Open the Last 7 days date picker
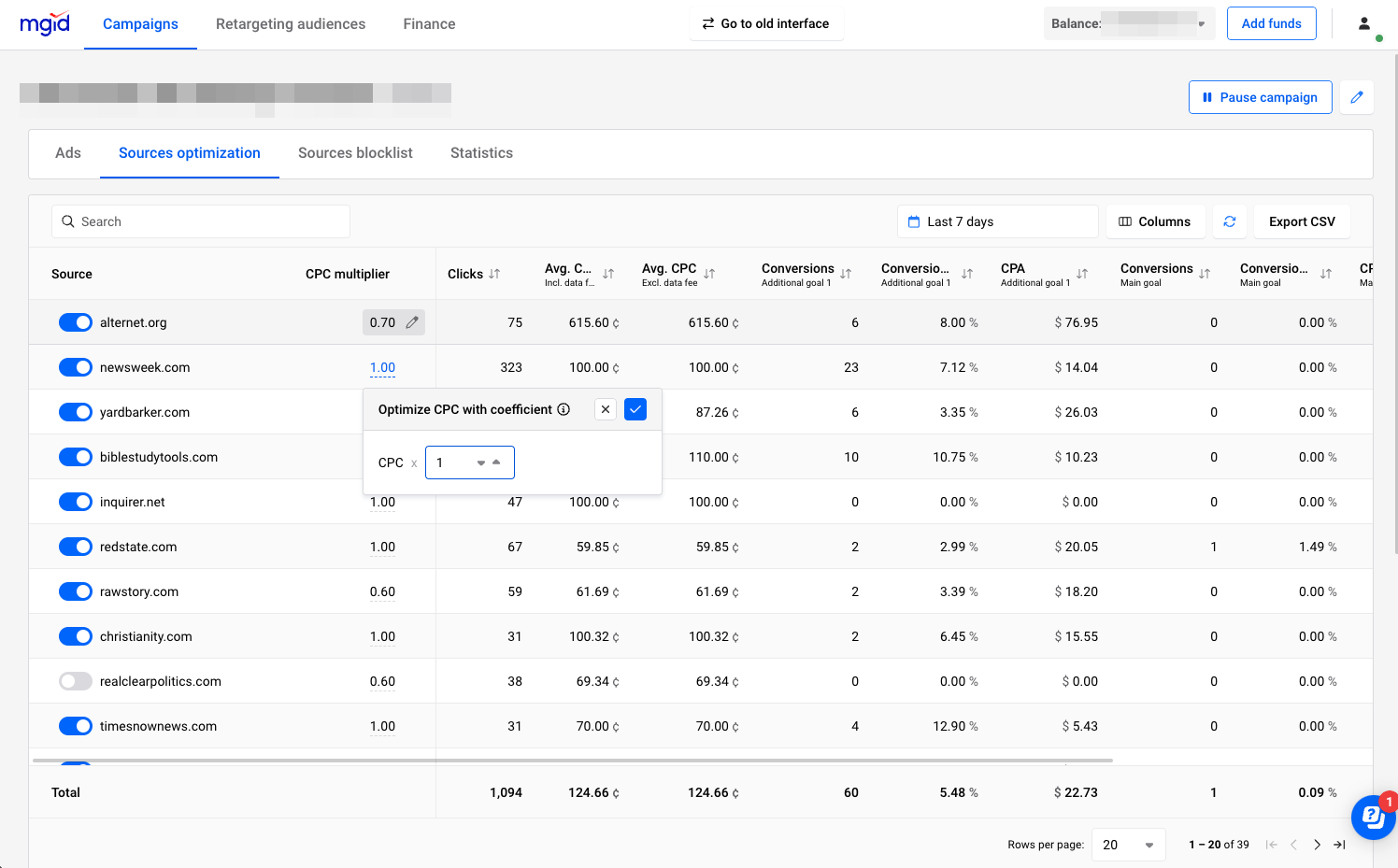 point(997,221)
